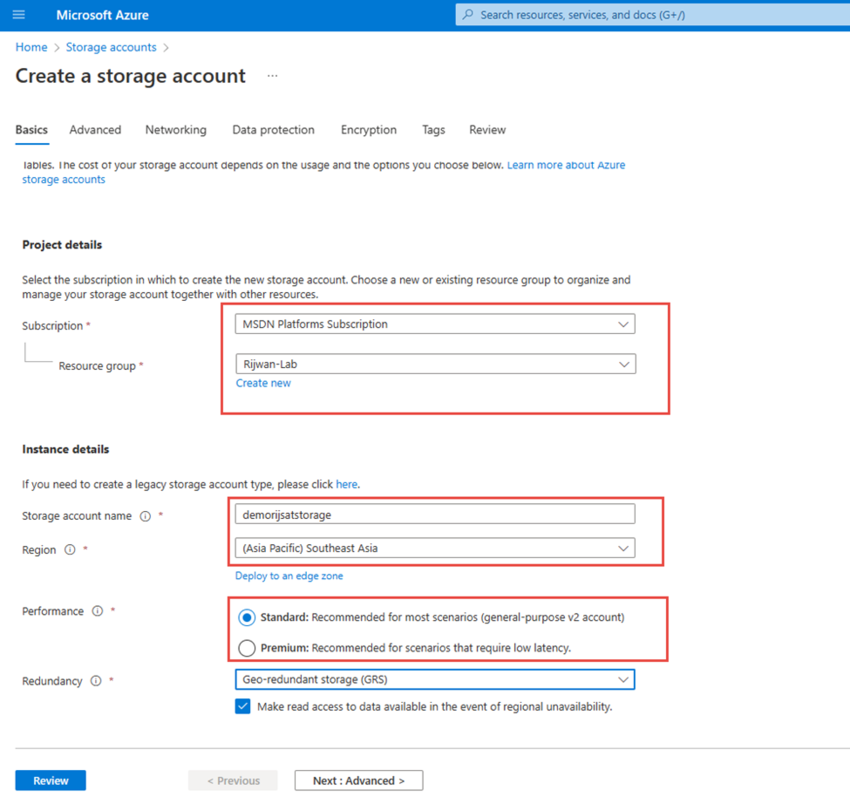Show Region info tooltip icon
Screen dimensions: 850x811
(70, 550)
